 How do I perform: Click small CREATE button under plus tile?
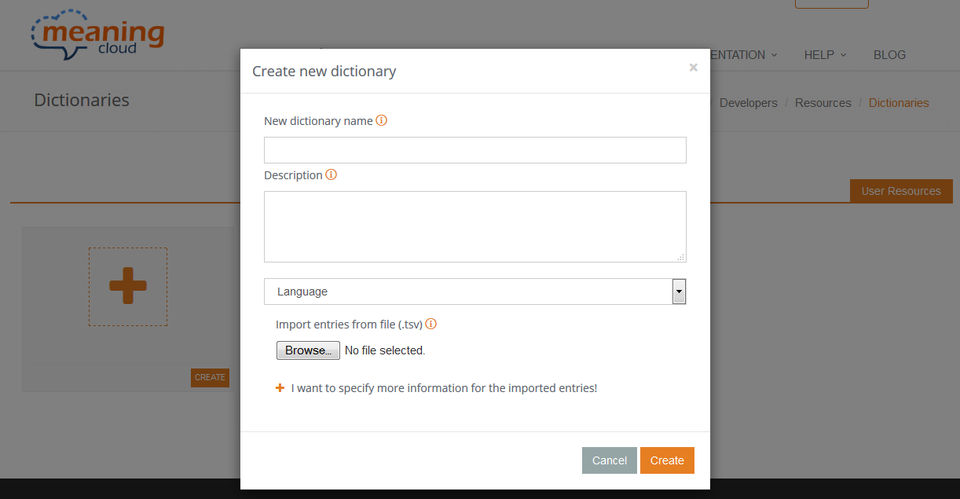click(x=210, y=378)
